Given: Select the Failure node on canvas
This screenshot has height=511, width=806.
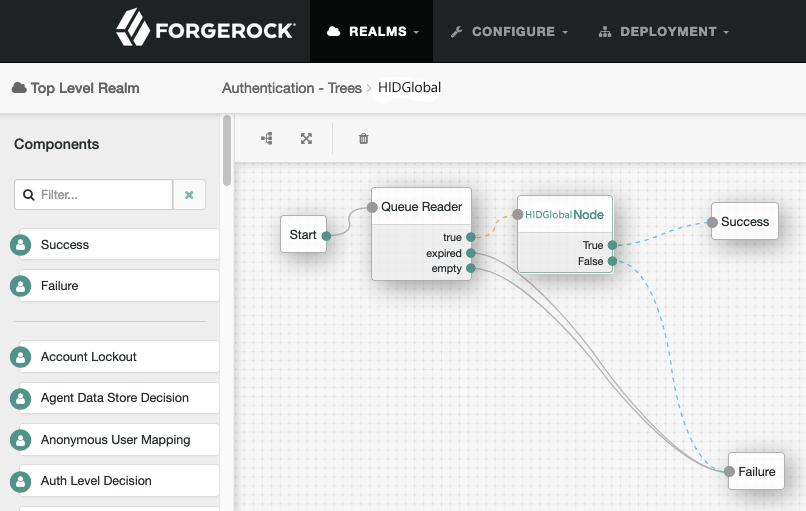Looking at the screenshot, I should 757,471.
